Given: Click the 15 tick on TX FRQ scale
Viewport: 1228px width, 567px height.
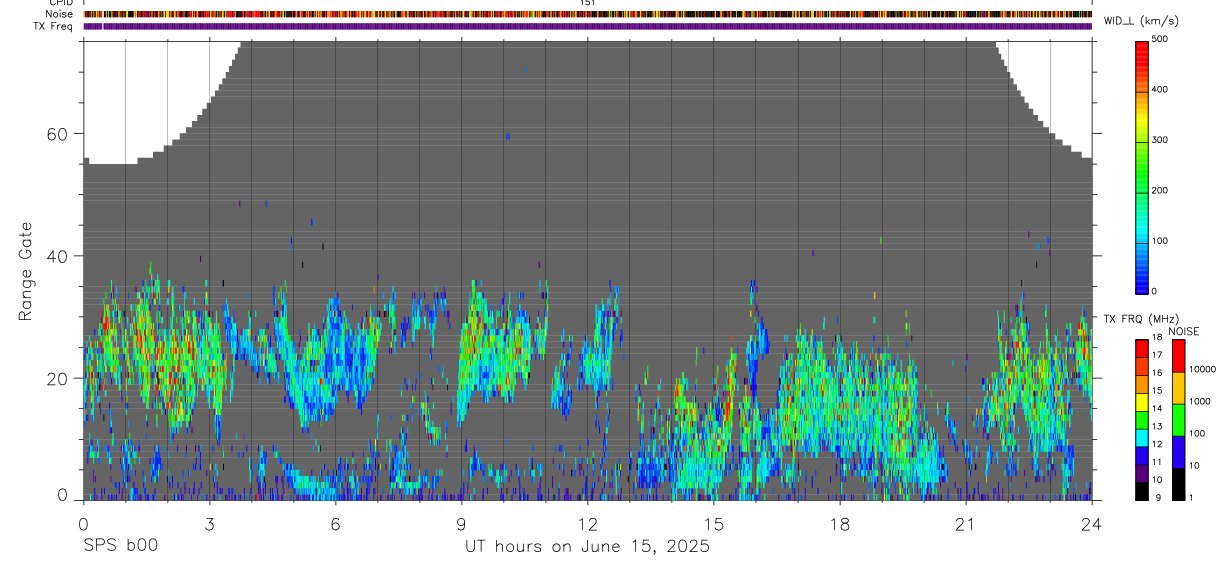Looking at the screenshot, I should [x=1156, y=390].
